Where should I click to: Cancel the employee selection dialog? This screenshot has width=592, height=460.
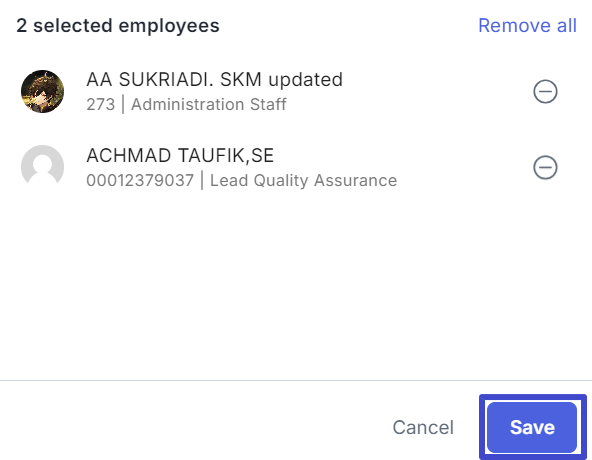[x=423, y=428]
